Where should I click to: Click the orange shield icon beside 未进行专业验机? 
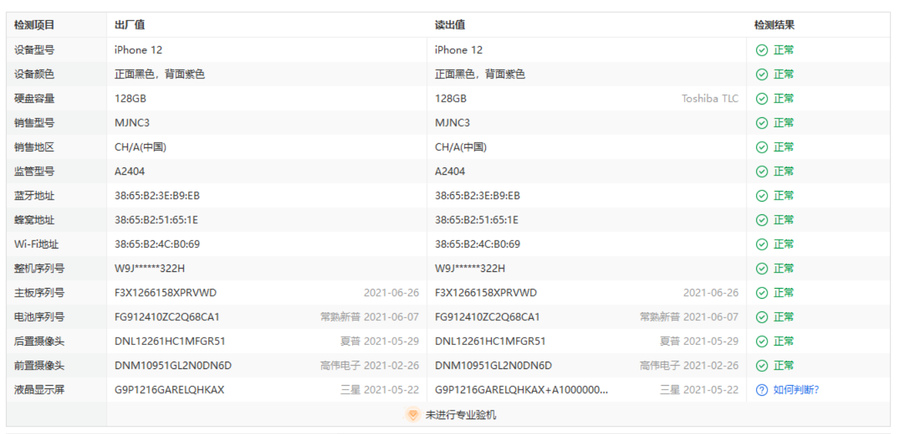(412, 415)
